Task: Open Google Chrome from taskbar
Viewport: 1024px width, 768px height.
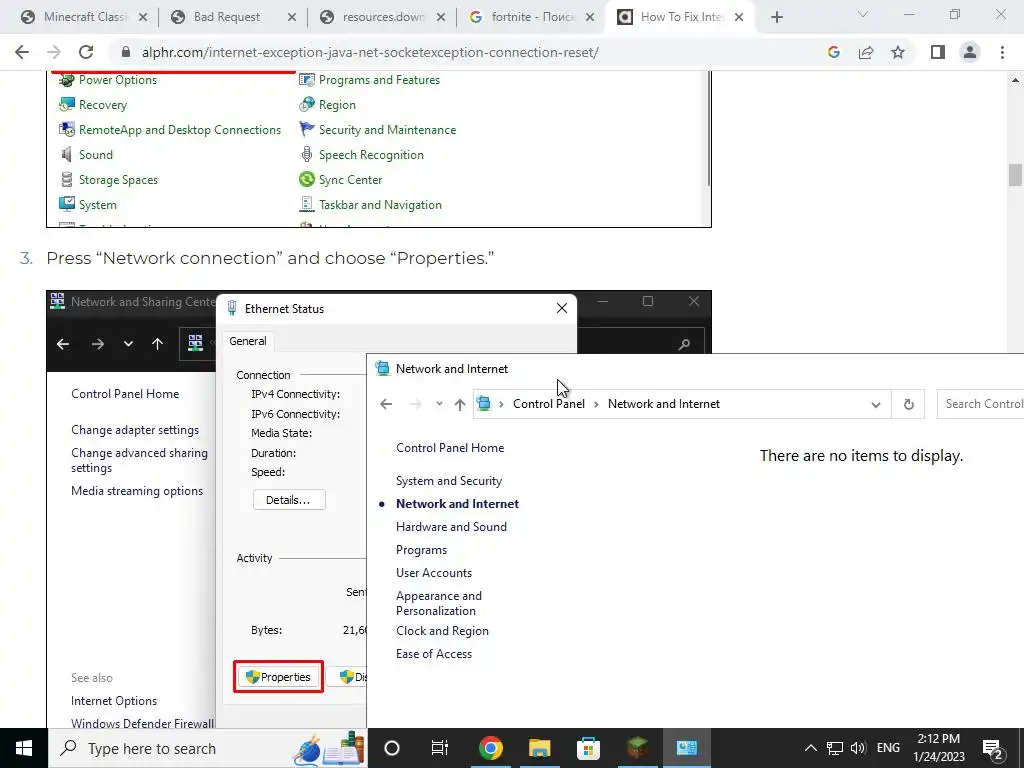Action: [x=490, y=748]
